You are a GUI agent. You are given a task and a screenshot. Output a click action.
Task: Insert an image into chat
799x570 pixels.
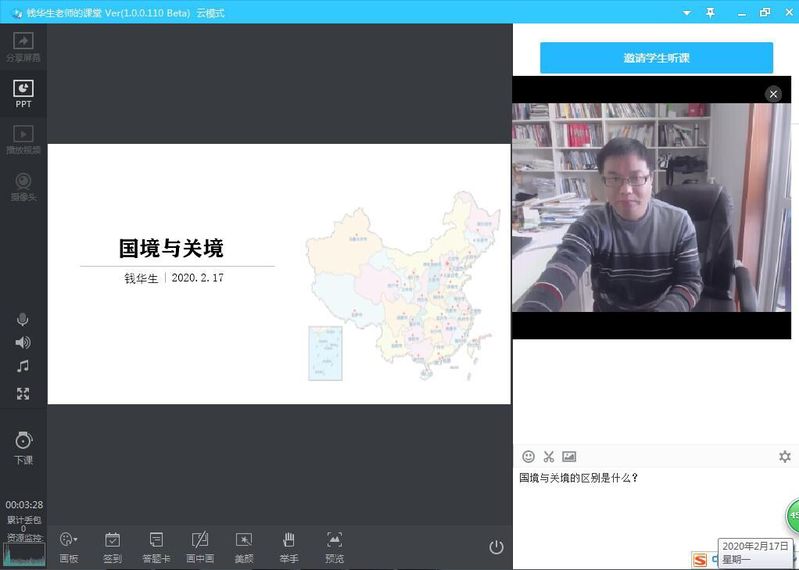pyautogui.click(x=569, y=456)
